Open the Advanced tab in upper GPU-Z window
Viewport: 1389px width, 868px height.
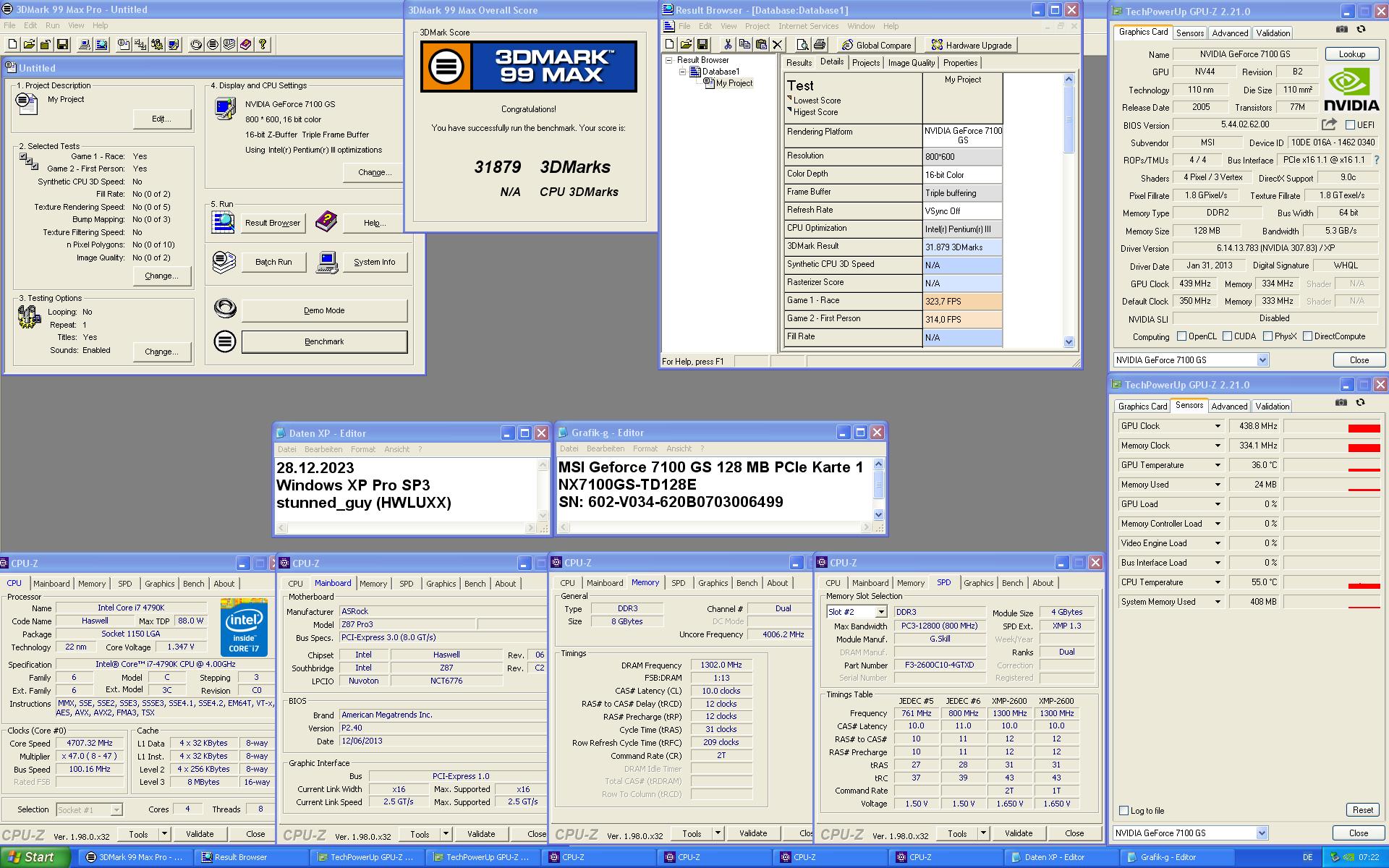pyautogui.click(x=1230, y=33)
